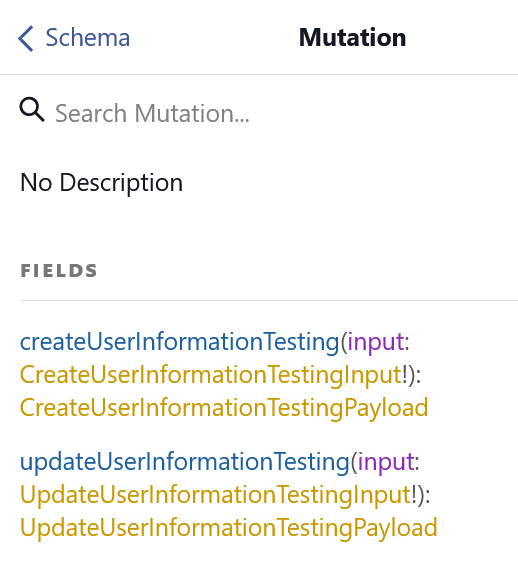Click the opening parenthesis after createUserInformationTesting
The width and height of the screenshot is (518, 564).
coord(344,342)
